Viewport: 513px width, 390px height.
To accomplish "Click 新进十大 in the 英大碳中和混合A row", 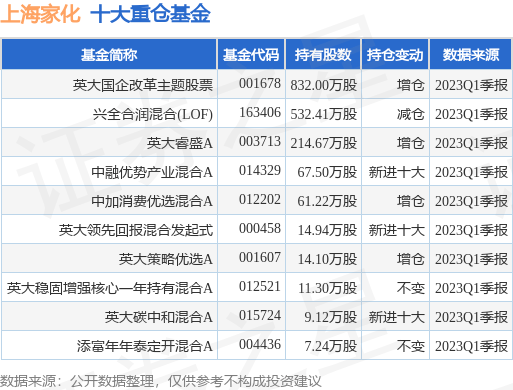I will [397, 317].
